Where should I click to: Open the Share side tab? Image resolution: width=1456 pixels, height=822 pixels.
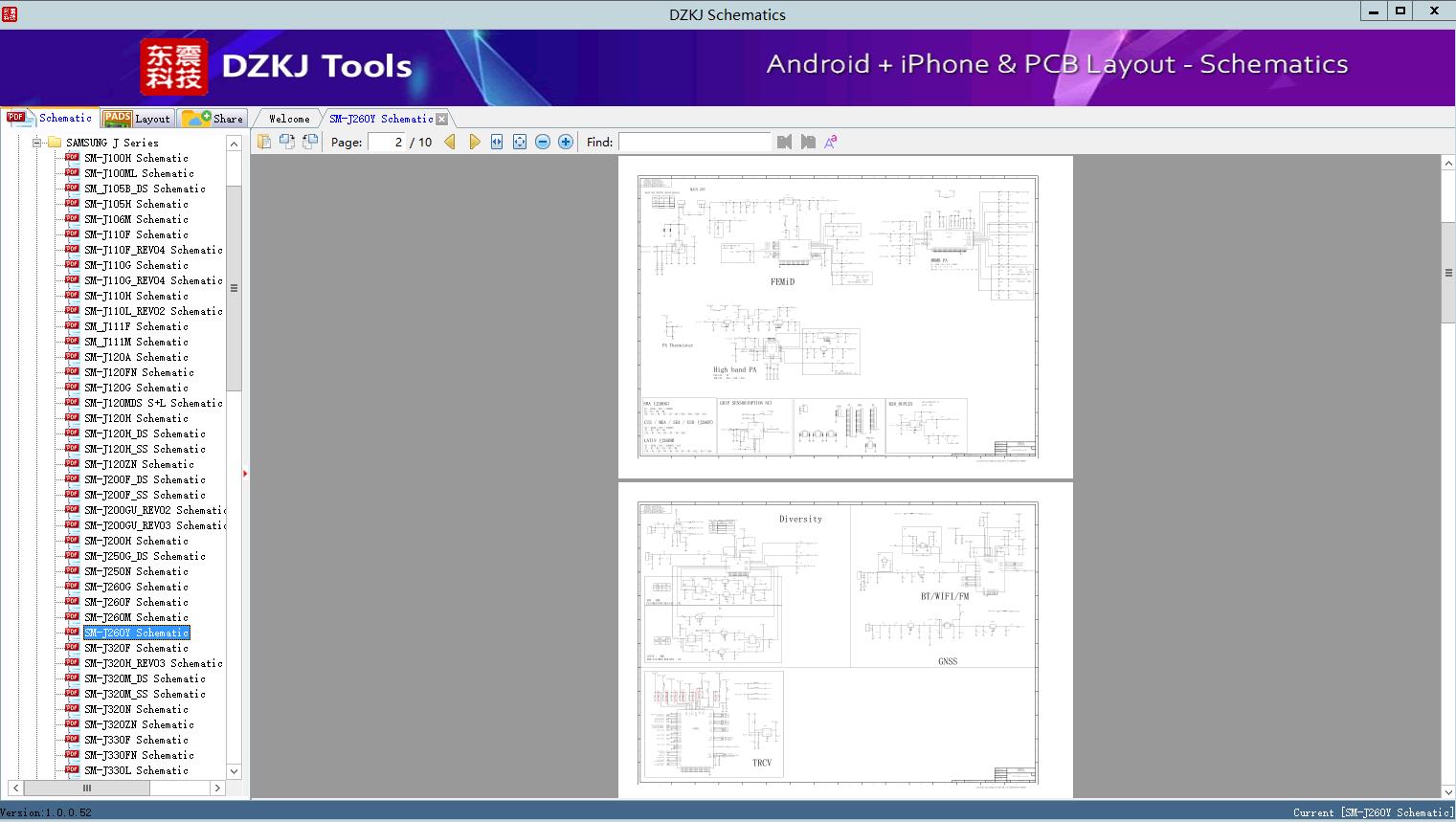213,119
